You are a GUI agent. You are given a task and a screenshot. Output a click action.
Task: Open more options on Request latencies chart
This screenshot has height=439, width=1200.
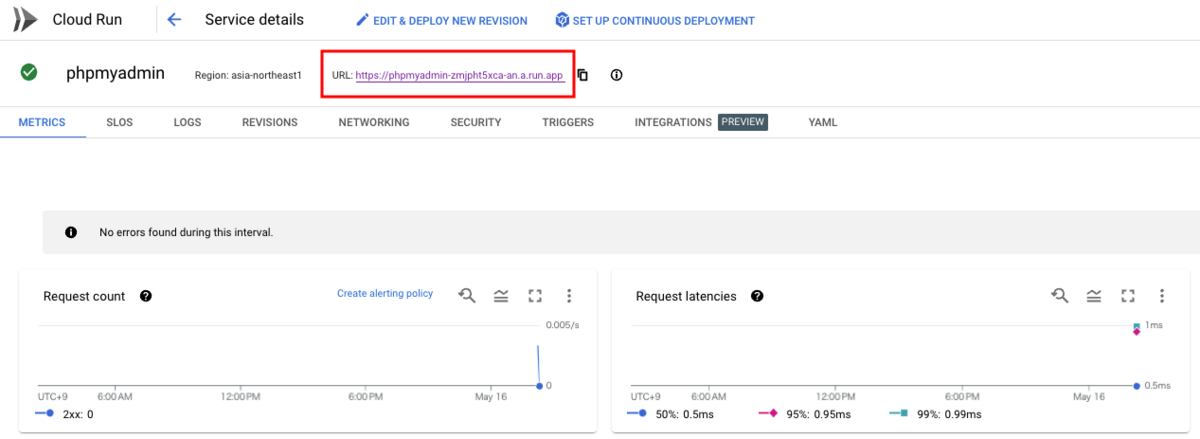coord(1162,295)
